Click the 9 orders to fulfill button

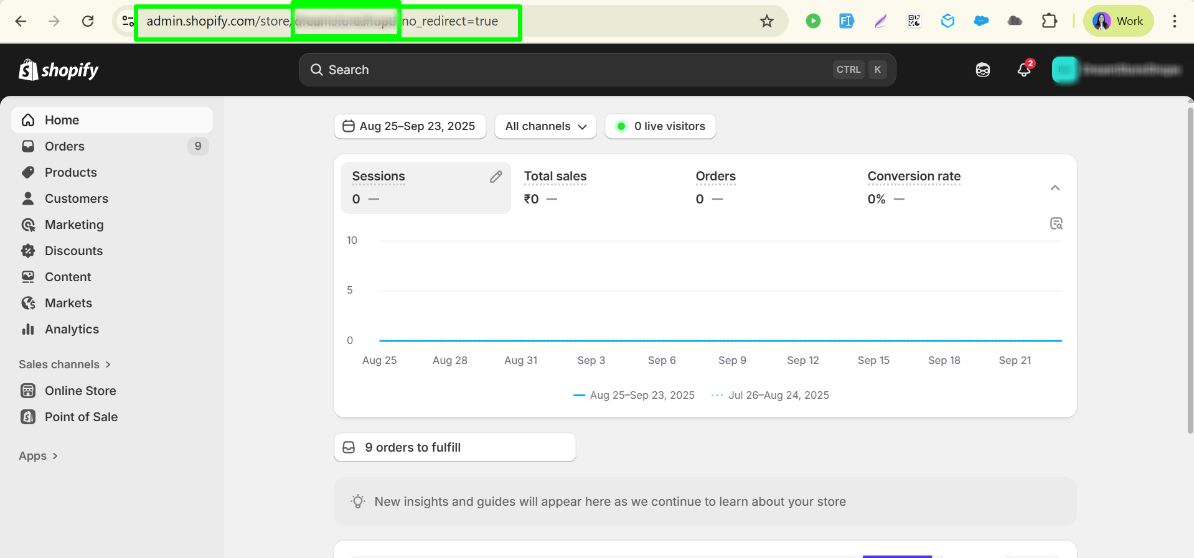(x=455, y=448)
